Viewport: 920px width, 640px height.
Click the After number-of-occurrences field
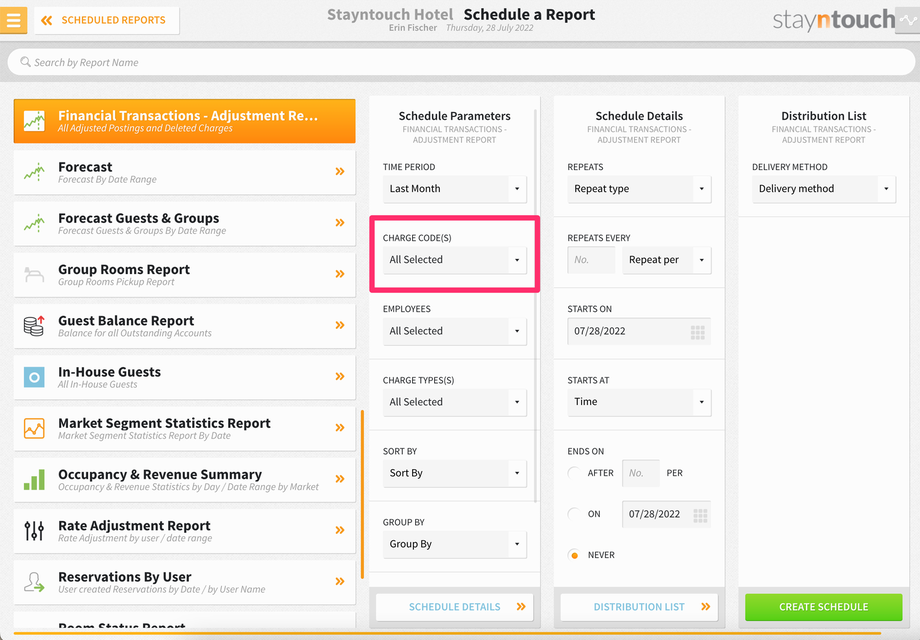[x=641, y=473]
